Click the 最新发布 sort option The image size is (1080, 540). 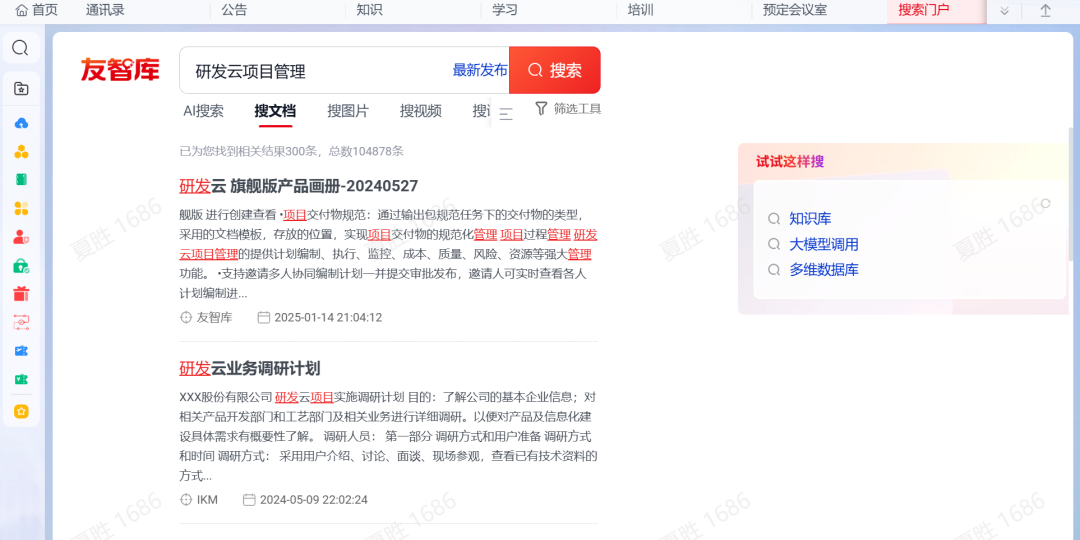pos(480,70)
